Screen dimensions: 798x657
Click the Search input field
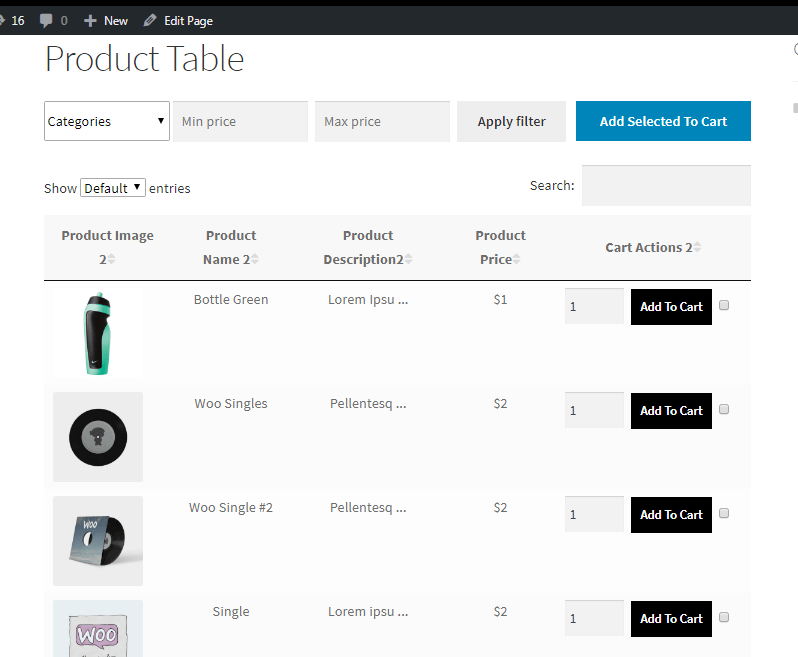[x=666, y=185]
